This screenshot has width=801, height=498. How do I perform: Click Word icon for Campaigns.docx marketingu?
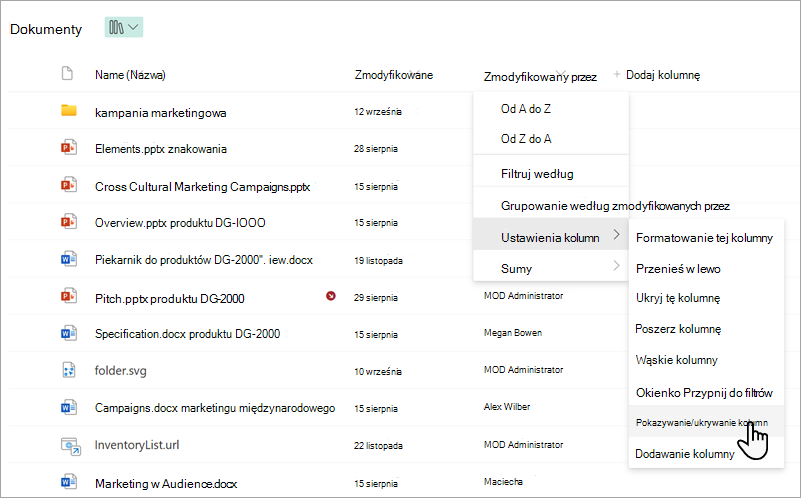point(69,407)
